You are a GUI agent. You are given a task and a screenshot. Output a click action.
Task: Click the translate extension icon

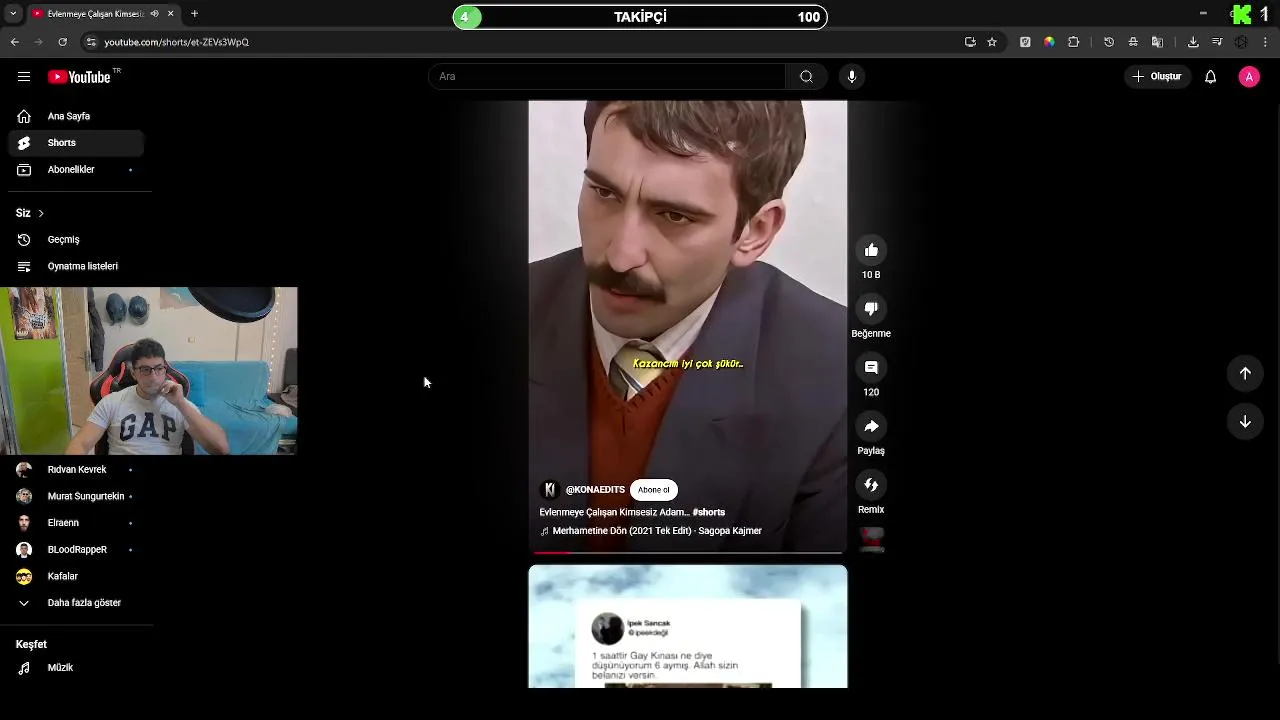(1157, 42)
